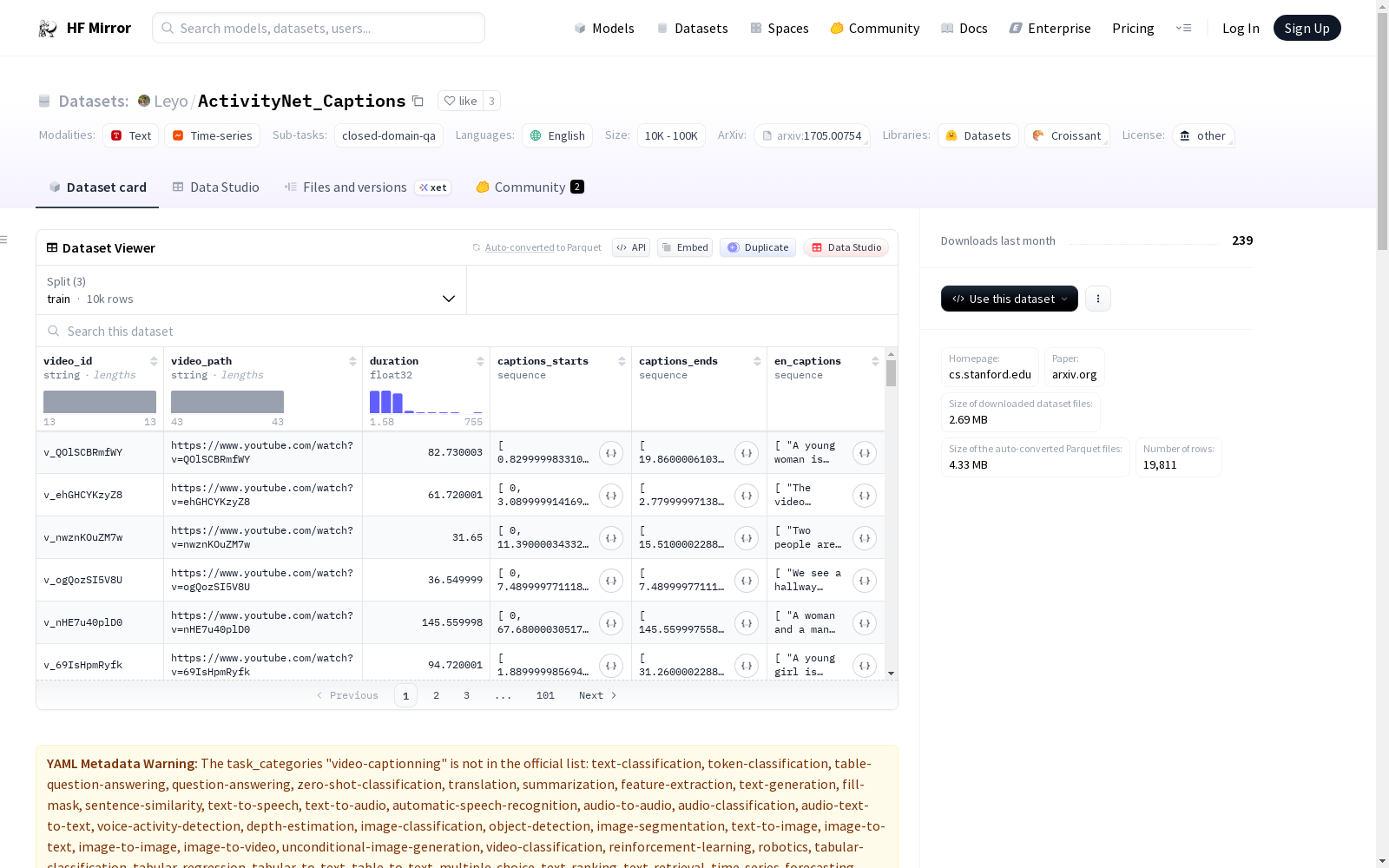The image size is (1389, 868).
Task: Click the arxiv:1705.00754 tag
Action: [x=813, y=135]
